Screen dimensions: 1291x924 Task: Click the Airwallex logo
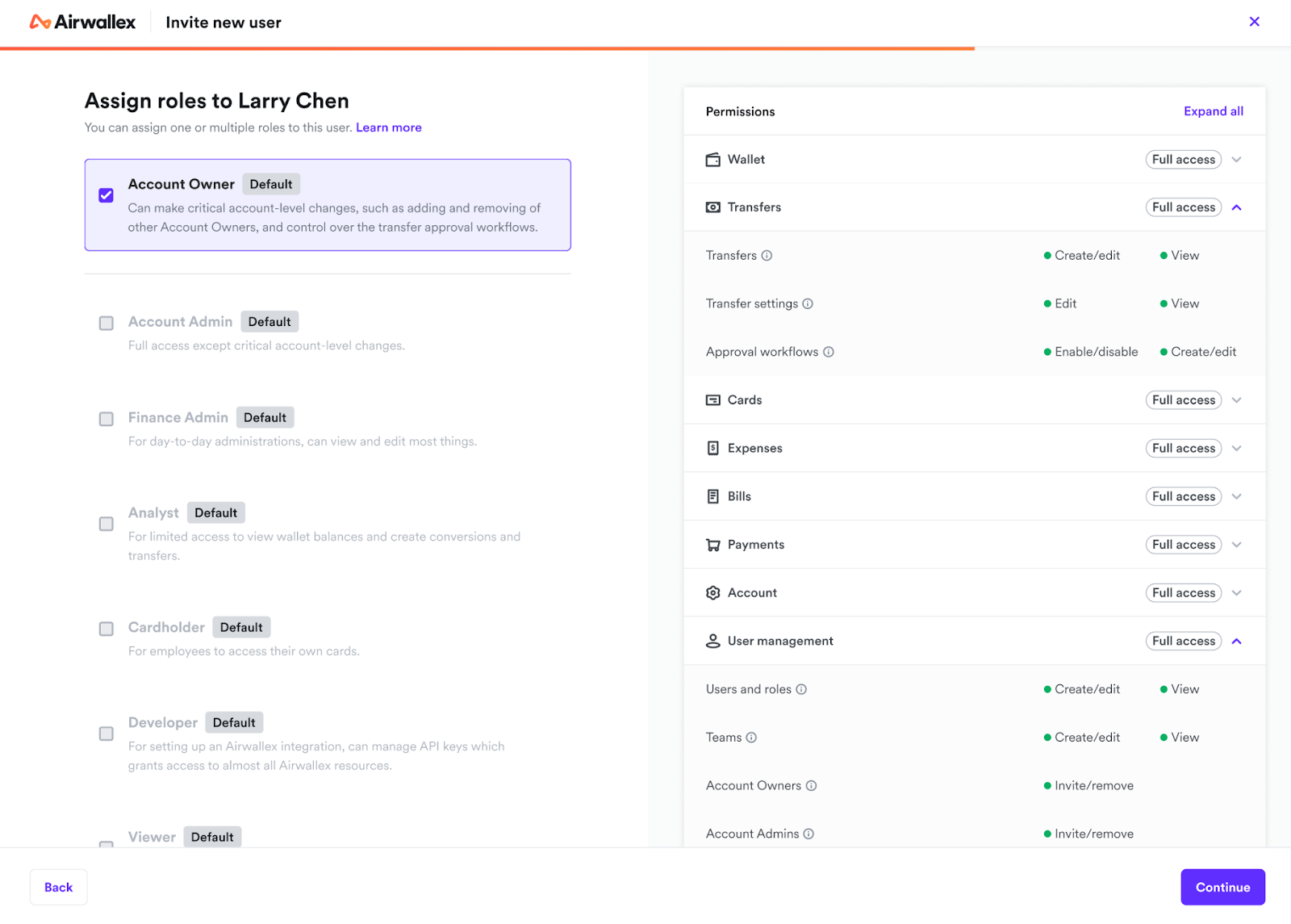(82, 23)
